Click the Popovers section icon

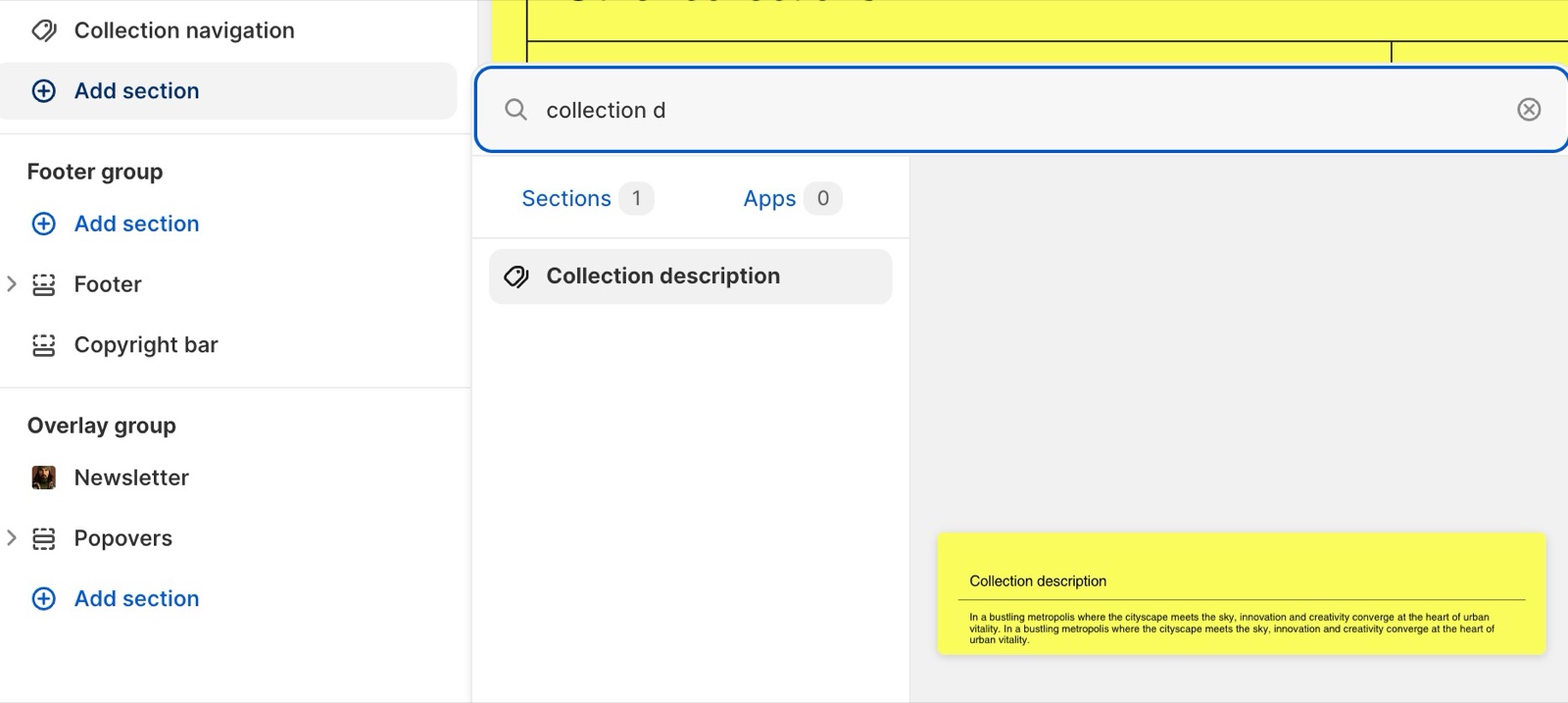pyautogui.click(x=44, y=538)
